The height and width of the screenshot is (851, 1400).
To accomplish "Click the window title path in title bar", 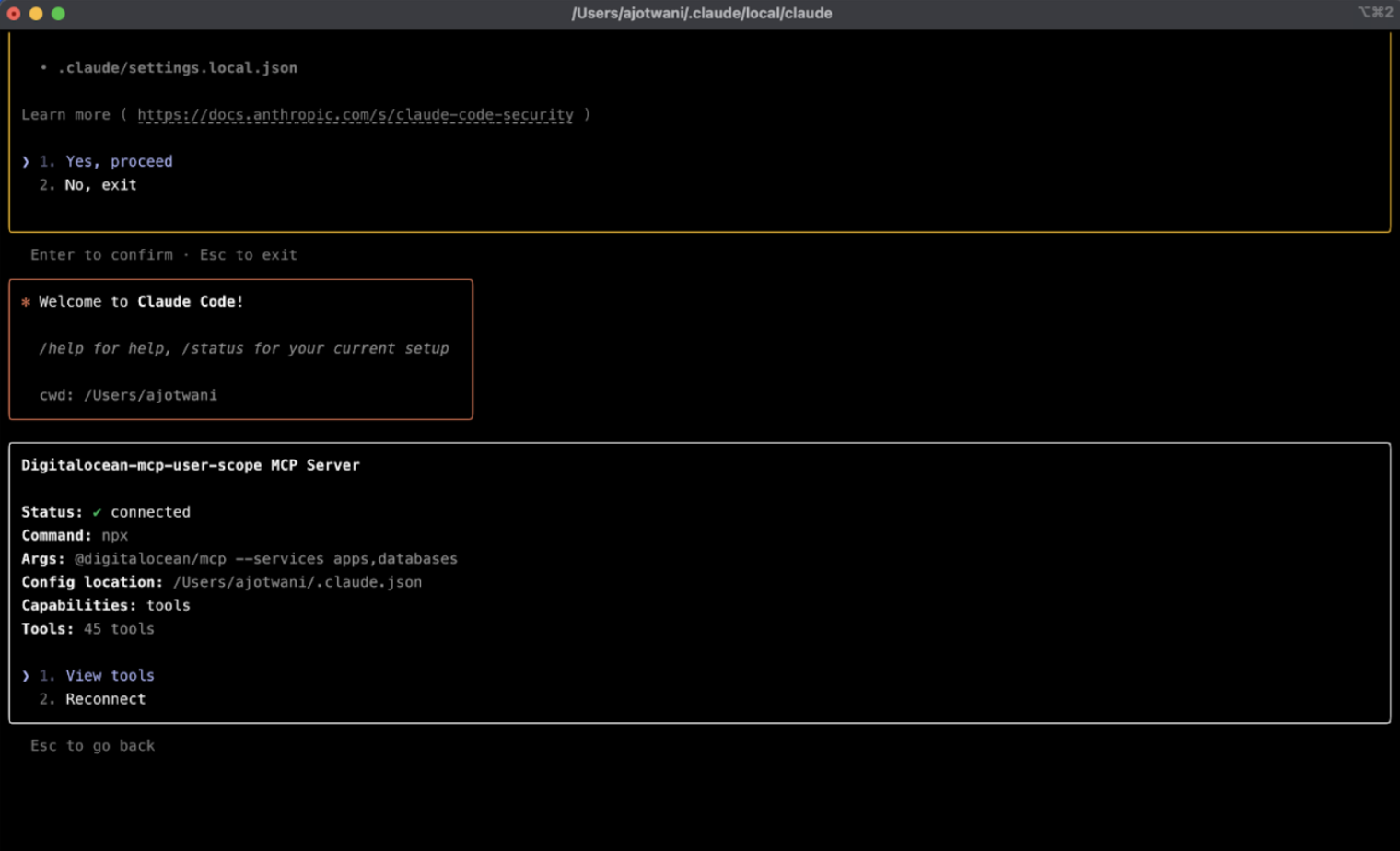I will point(701,14).
